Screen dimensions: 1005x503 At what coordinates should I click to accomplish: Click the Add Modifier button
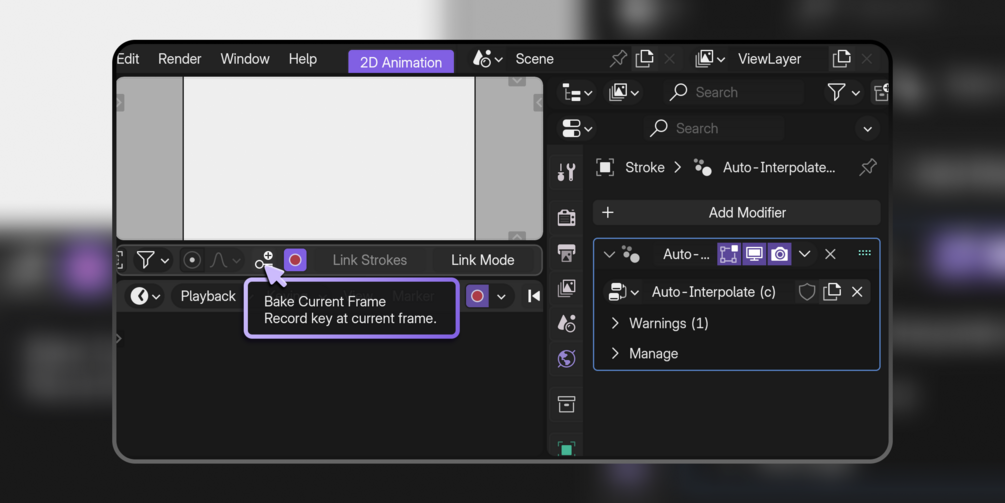[x=736, y=213]
